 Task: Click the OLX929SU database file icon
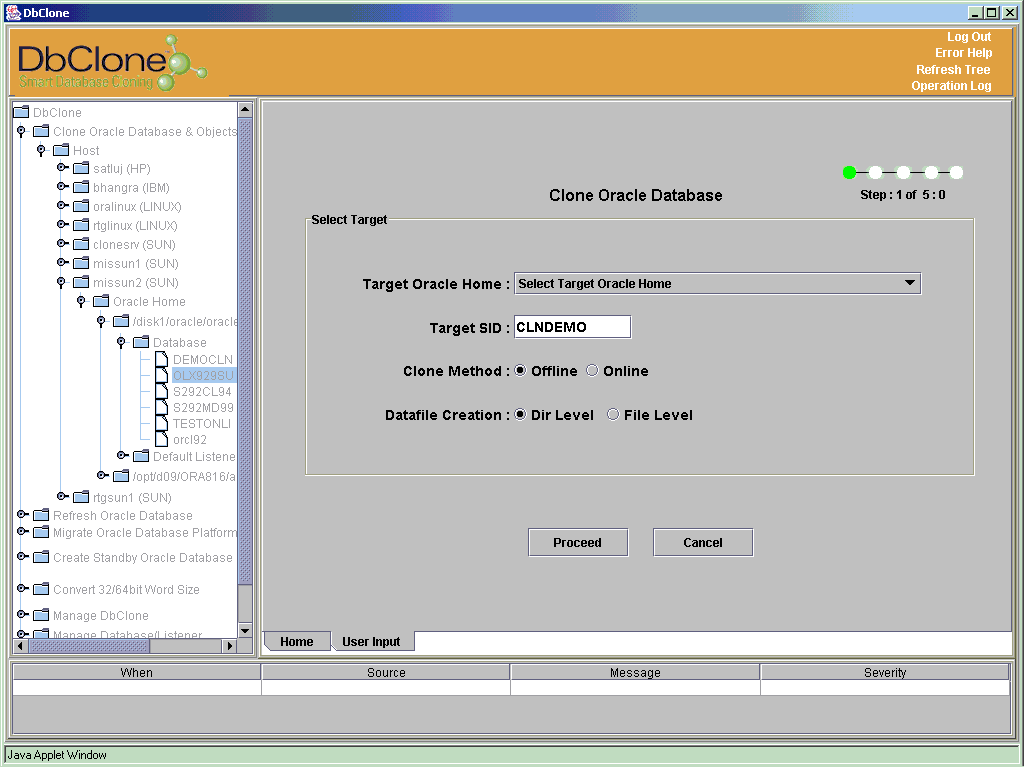161,375
